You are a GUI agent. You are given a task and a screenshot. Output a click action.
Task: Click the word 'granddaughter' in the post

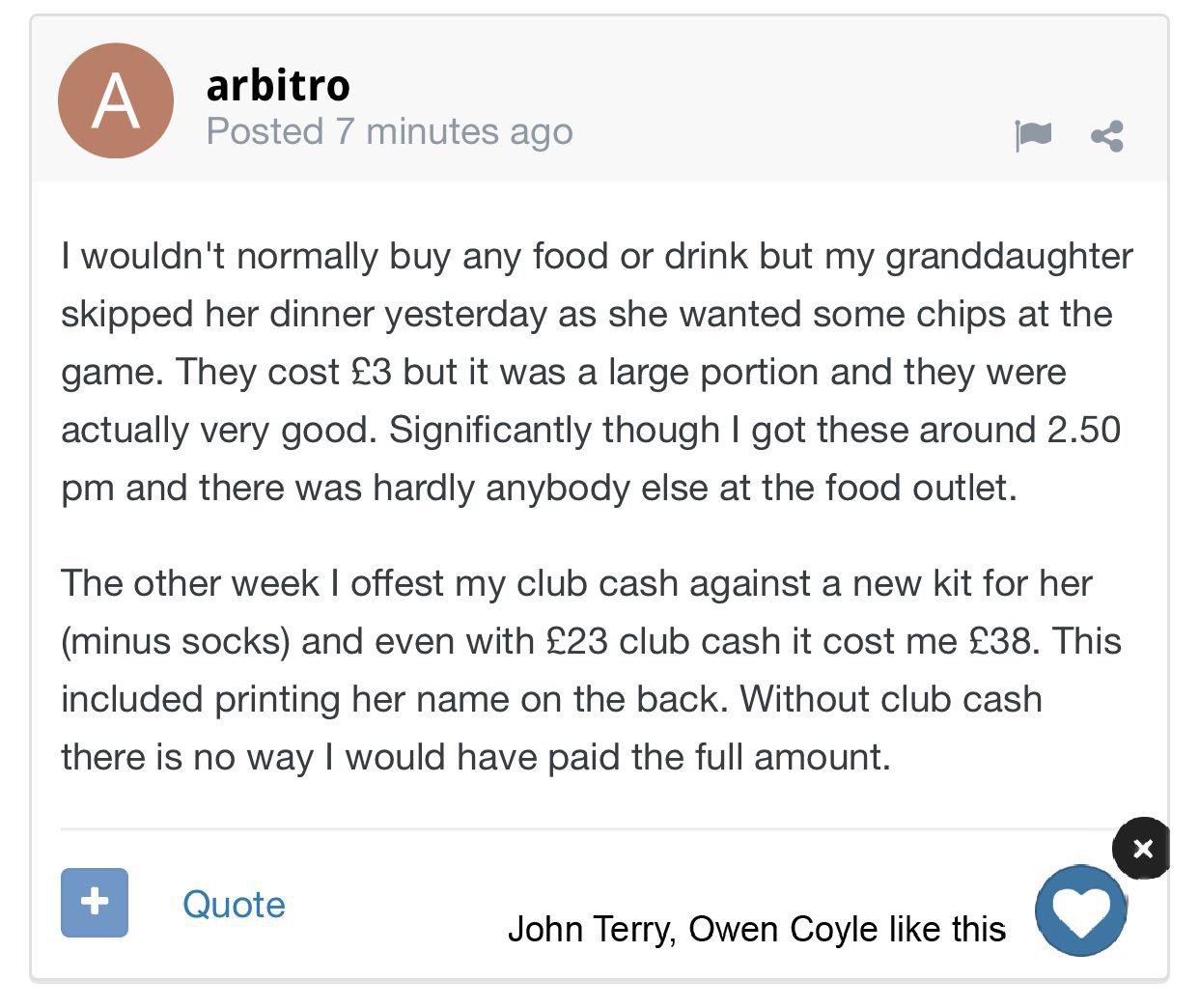coord(1009,256)
